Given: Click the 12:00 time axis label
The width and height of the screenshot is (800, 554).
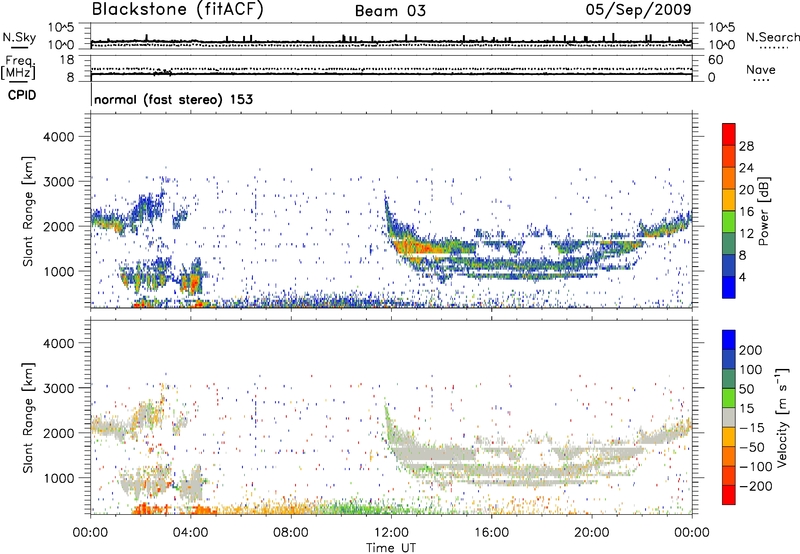Looking at the screenshot, I should point(391,533).
